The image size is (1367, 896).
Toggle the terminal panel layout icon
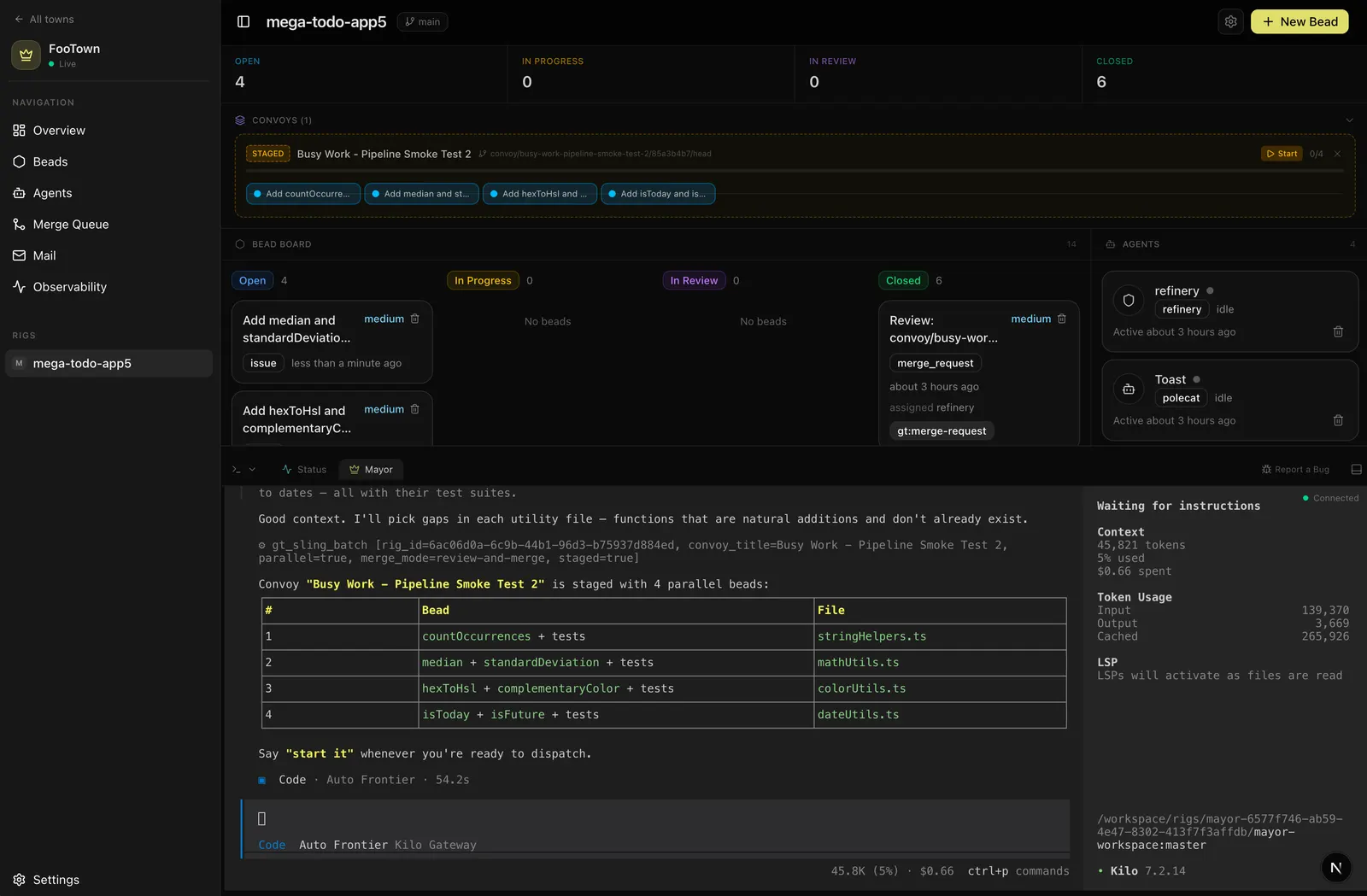pyautogui.click(x=1356, y=469)
